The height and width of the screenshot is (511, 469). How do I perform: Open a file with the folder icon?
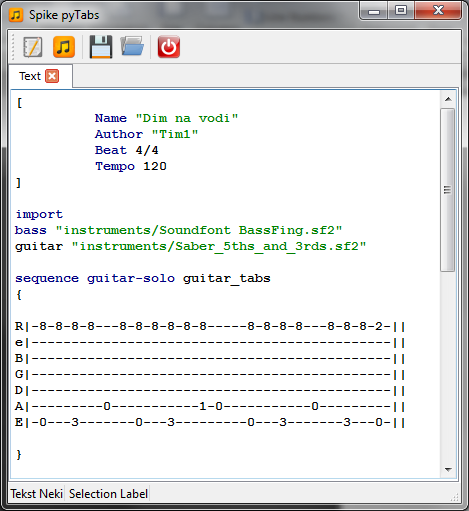[x=132, y=46]
